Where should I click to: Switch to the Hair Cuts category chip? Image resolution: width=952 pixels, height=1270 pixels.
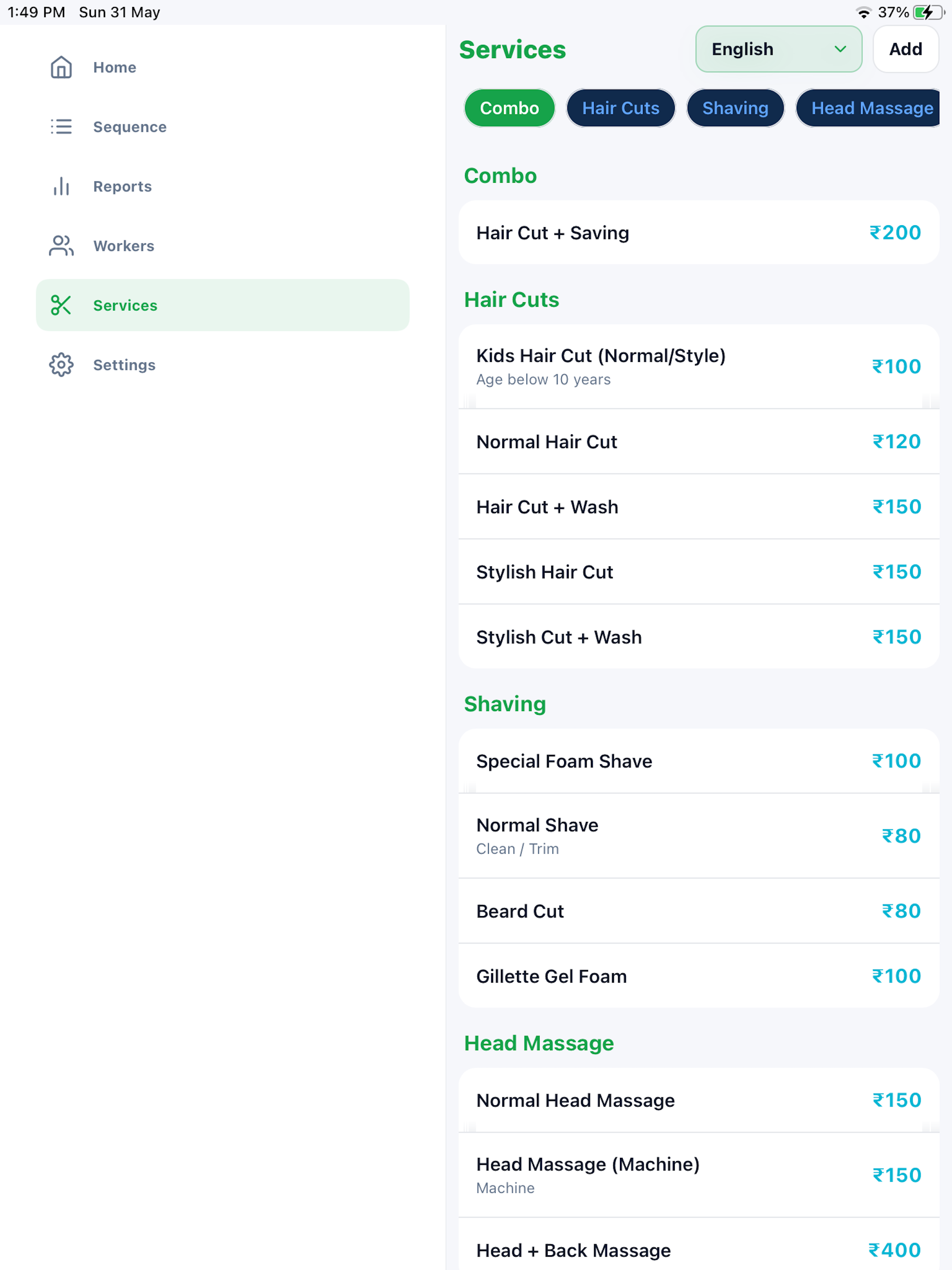point(620,108)
